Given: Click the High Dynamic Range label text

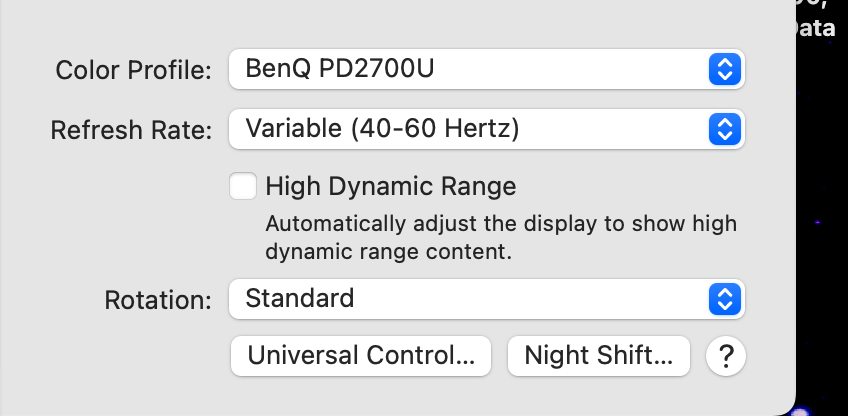Looking at the screenshot, I should [x=390, y=186].
